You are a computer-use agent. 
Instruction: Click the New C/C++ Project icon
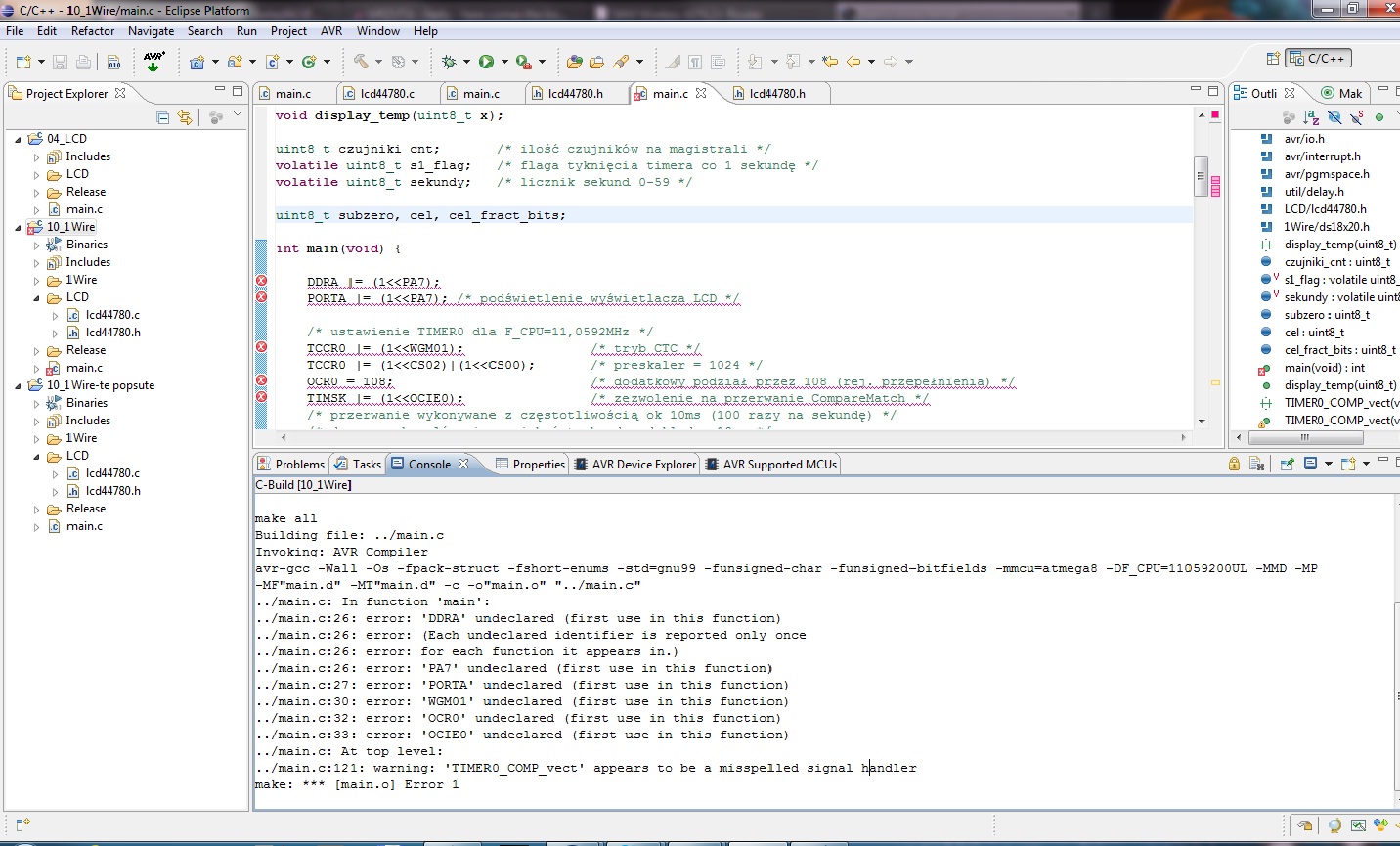pyautogui.click(x=197, y=62)
